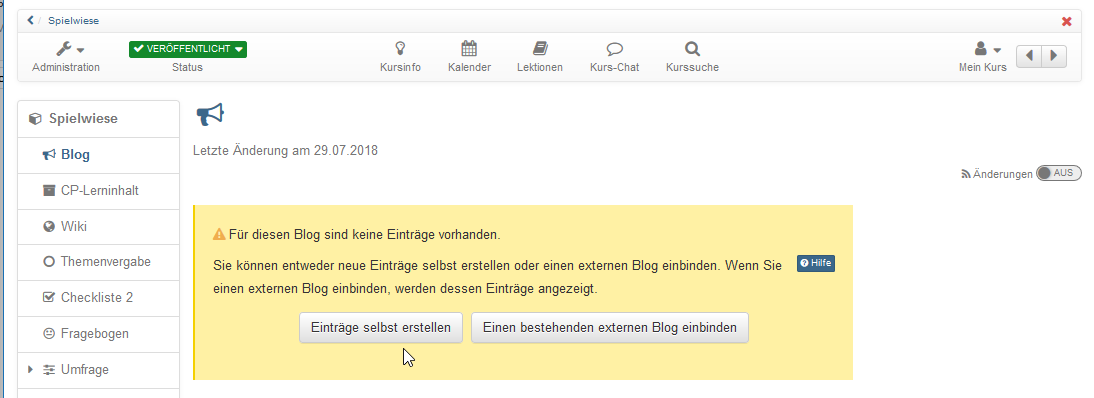1094x398 pixels.
Task: Click the large blog megaphone icon
Action: [x=209, y=115]
